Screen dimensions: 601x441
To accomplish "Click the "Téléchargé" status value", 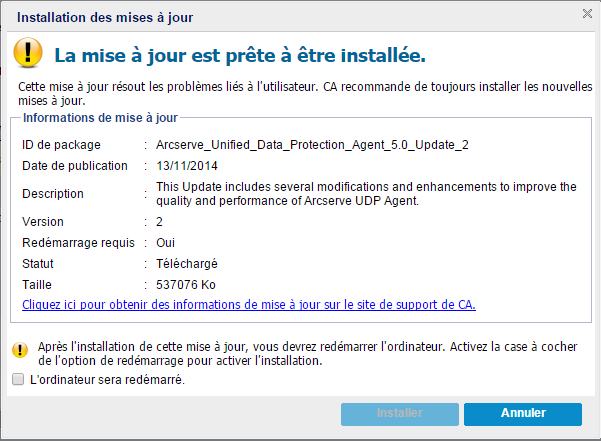I will (187, 264).
